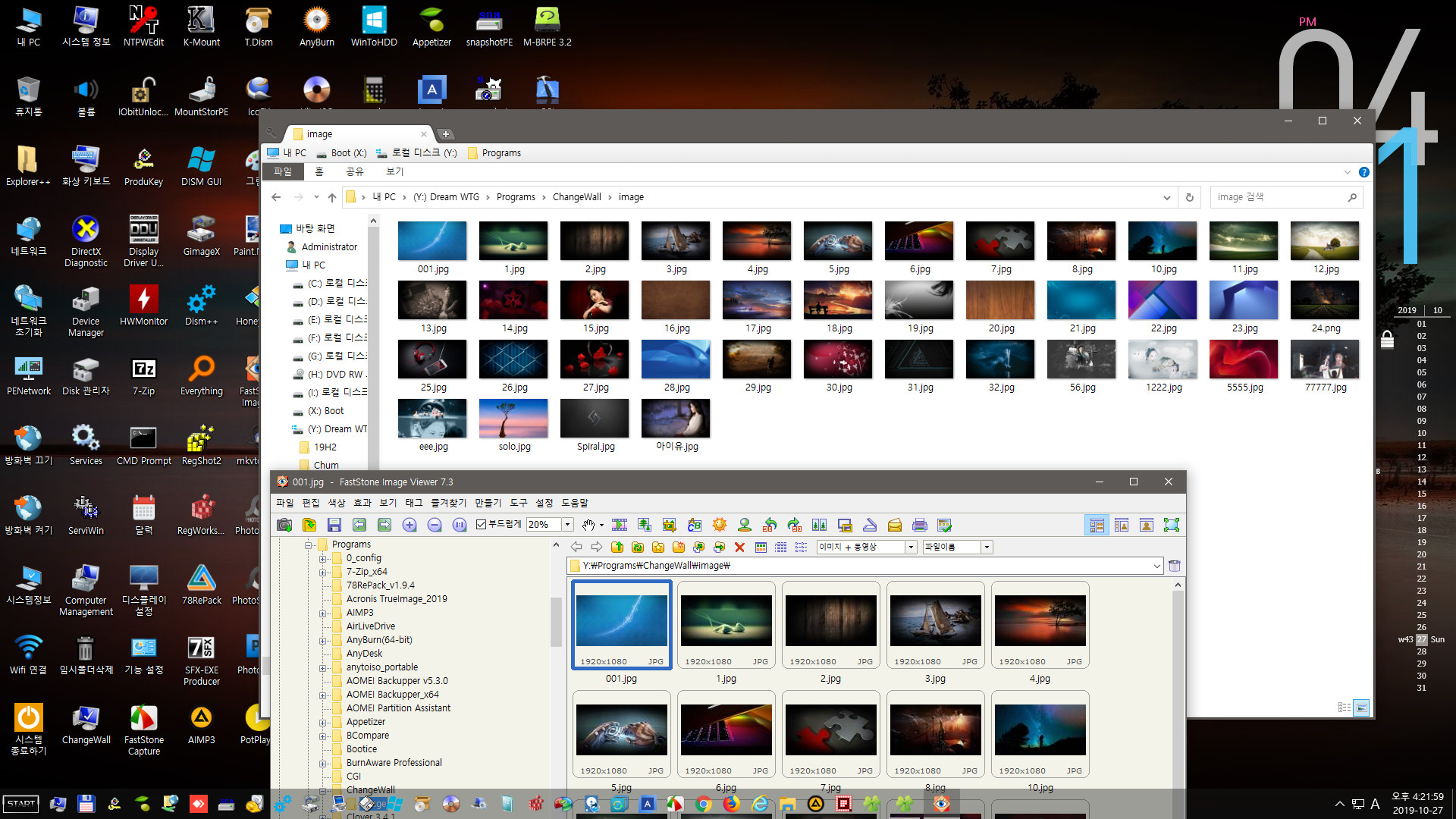Click Chrome icon in the taskbar
Screen dimensions: 1456x819
[704, 804]
